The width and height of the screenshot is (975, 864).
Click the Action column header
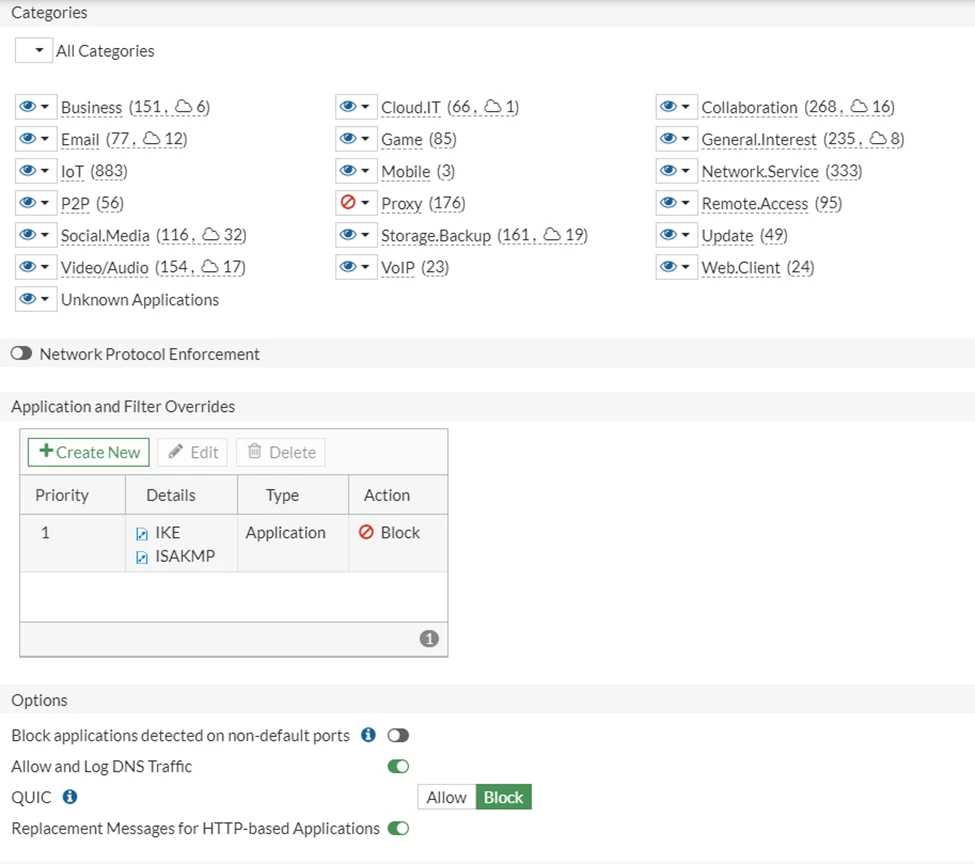pos(398,495)
